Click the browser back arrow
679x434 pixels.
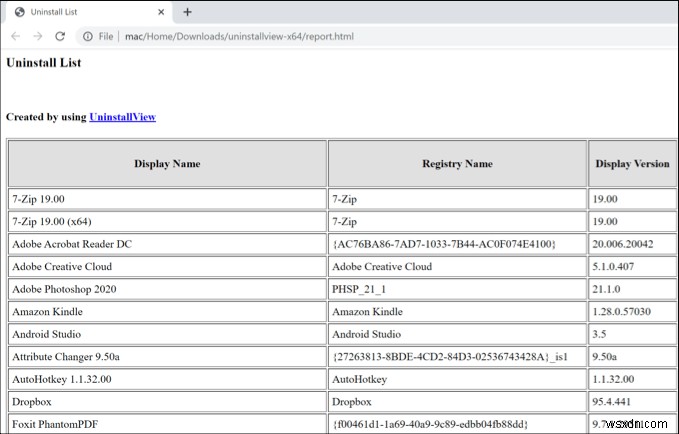tap(16, 36)
